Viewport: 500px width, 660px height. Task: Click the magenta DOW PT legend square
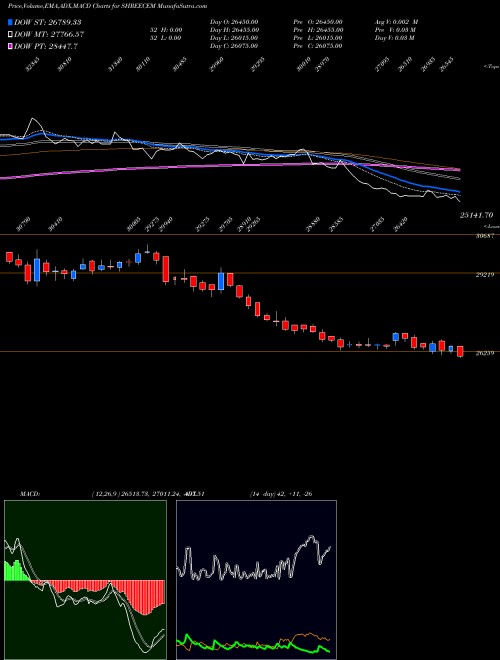click(x=10, y=46)
